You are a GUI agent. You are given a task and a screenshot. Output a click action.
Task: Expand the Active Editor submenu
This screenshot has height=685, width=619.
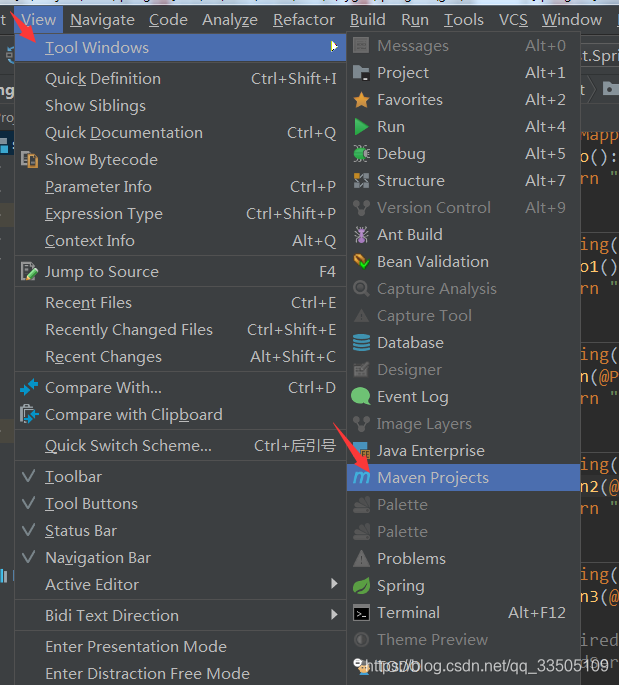pos(180,585)
